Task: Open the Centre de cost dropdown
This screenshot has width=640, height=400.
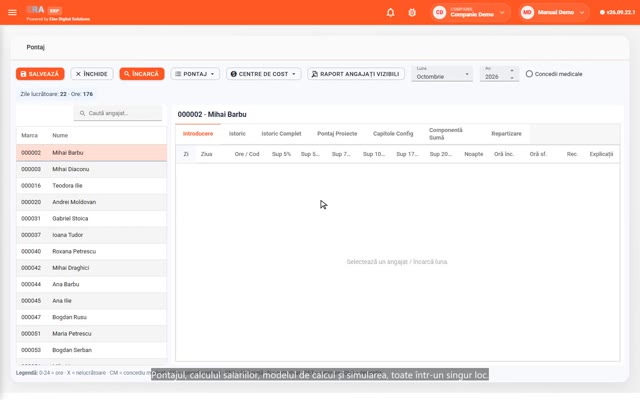Action: click(263, 74)
